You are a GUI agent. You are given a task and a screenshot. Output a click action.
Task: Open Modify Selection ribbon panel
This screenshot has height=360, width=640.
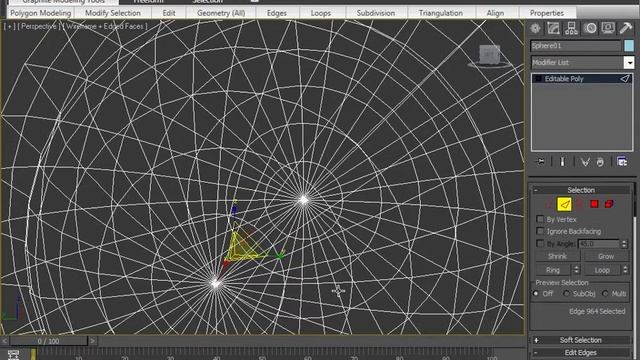pos(113,13)
